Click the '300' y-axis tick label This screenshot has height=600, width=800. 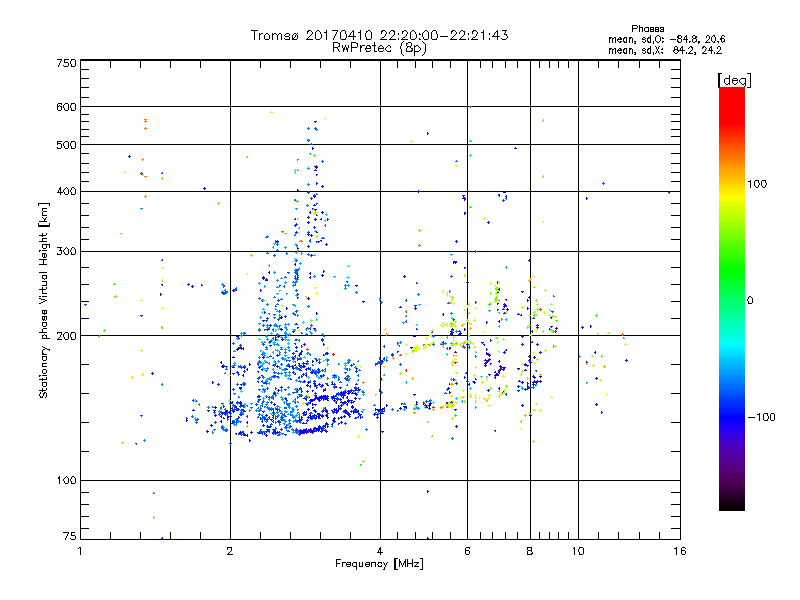pos(67,252)
